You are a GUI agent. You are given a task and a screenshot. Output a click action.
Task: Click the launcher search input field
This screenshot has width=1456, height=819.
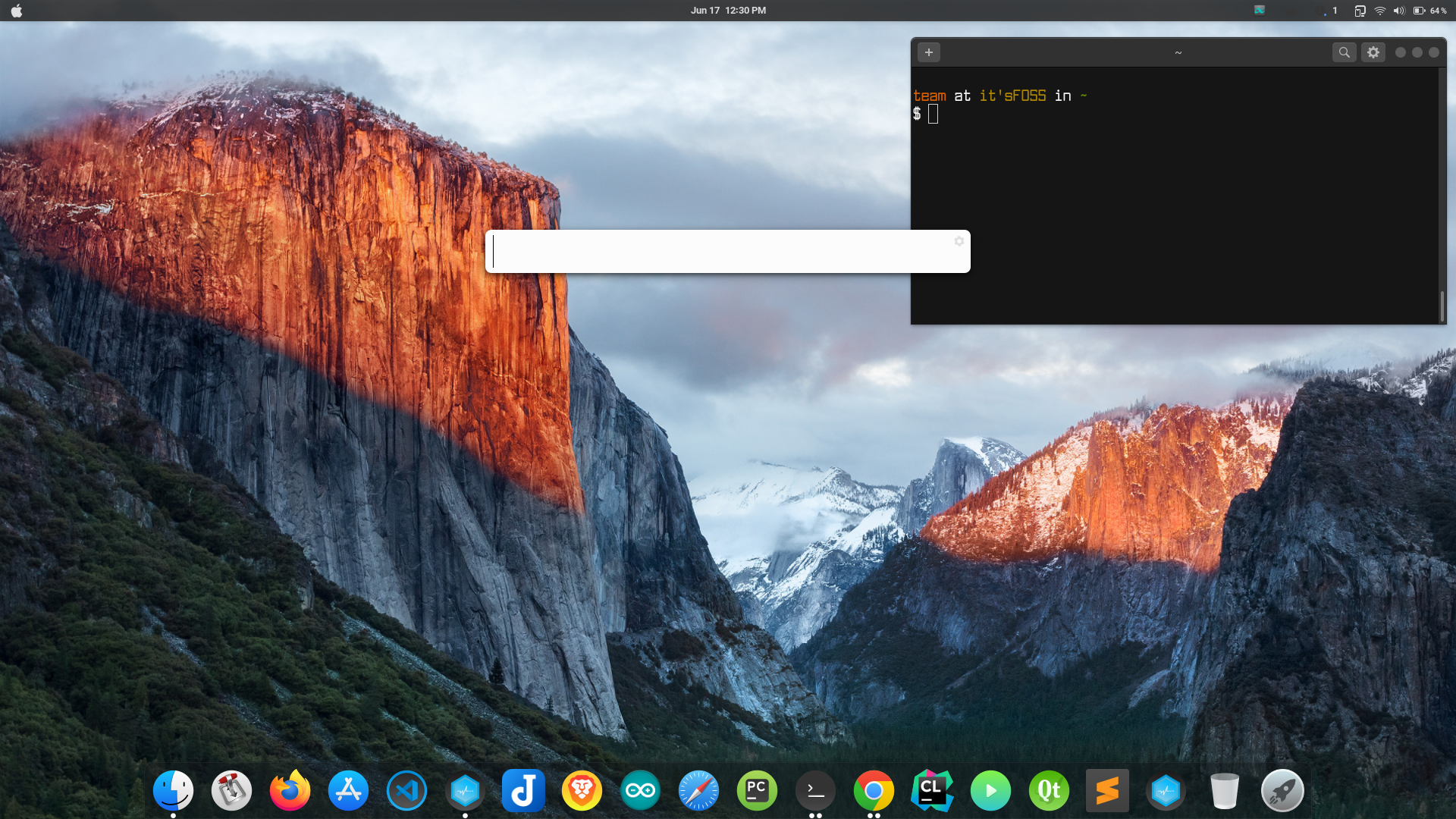point(720,252)
